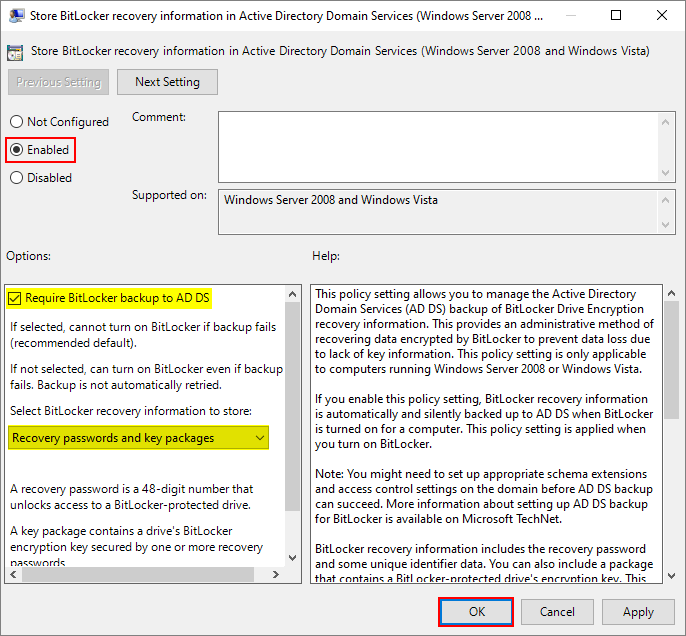Click the text 'Windows Server 2008 and Windows Vista'

point(331,200)
